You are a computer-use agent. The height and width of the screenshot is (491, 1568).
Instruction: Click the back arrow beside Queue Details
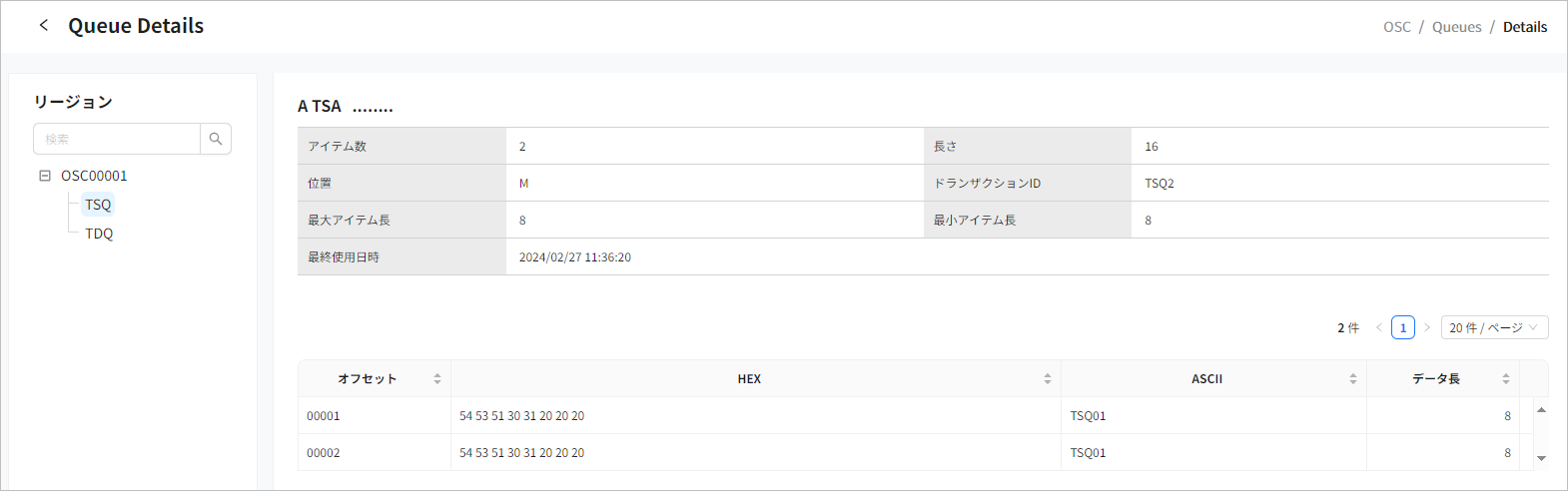[x=44, y=26]
